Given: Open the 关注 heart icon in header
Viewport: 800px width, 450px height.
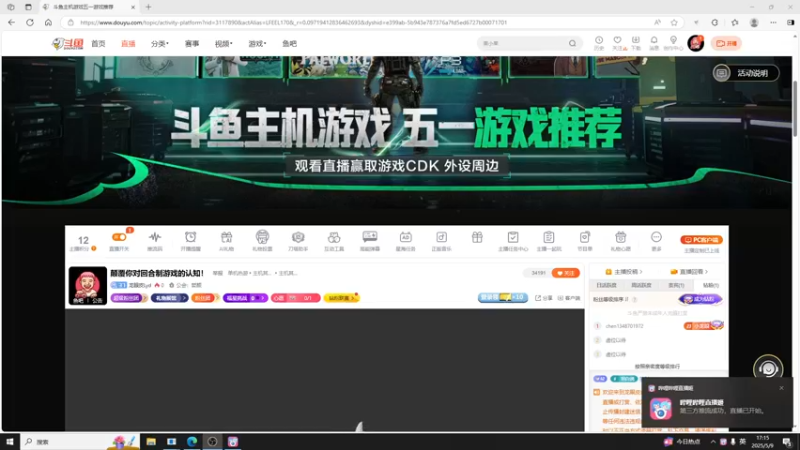Looking at the screenshot, I should pyautogui.click(x=617, y=40).
